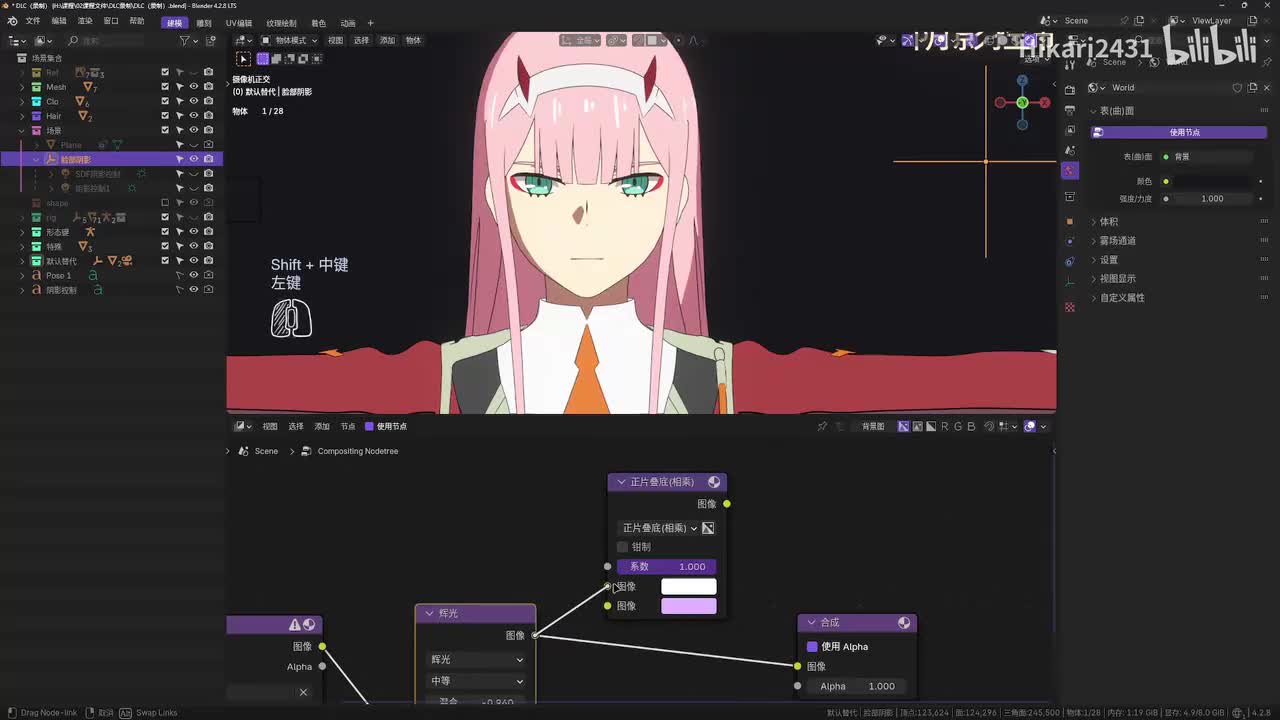Hide the Mesh collection in viewport
The width and height of the screenshot is (1280, 720).
(x=194, y=87)
